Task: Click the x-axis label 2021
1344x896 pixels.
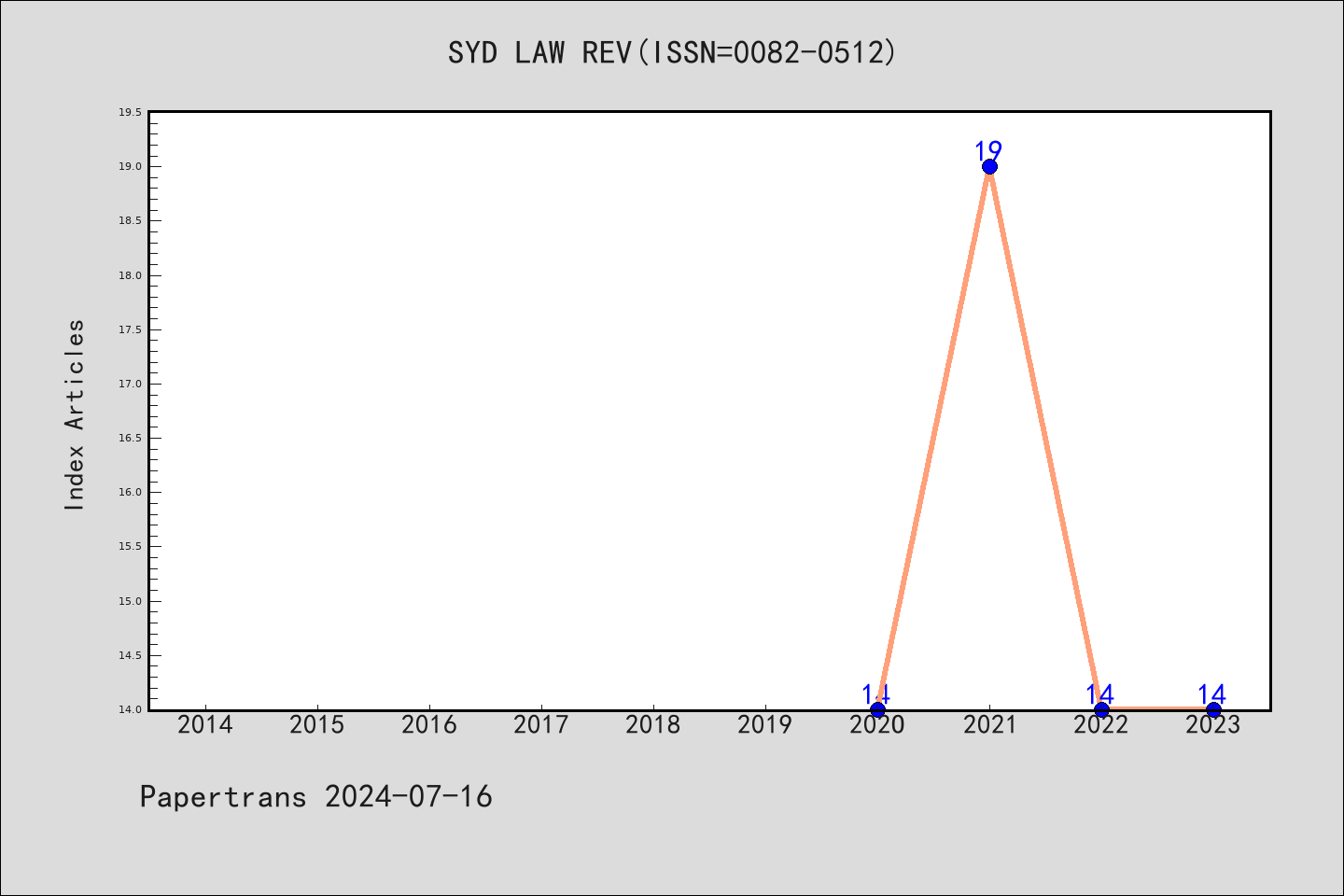Action: pos(989,724)
